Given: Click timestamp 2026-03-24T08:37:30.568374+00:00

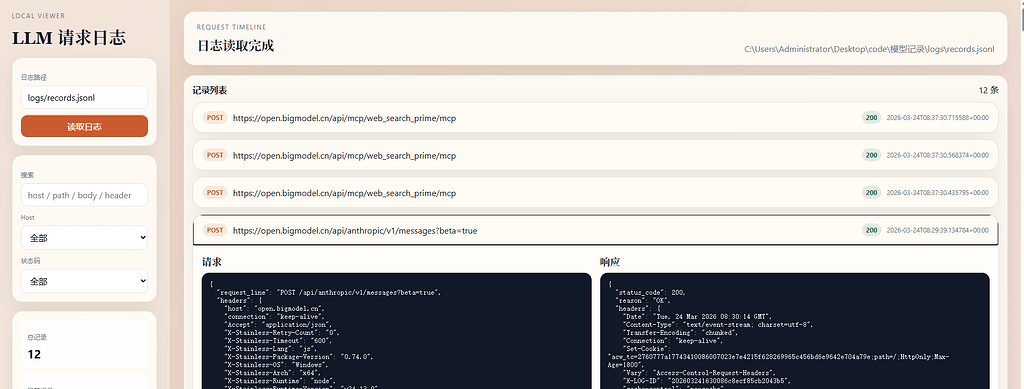Looking at the screenshot, I should (x=937, y=155).
